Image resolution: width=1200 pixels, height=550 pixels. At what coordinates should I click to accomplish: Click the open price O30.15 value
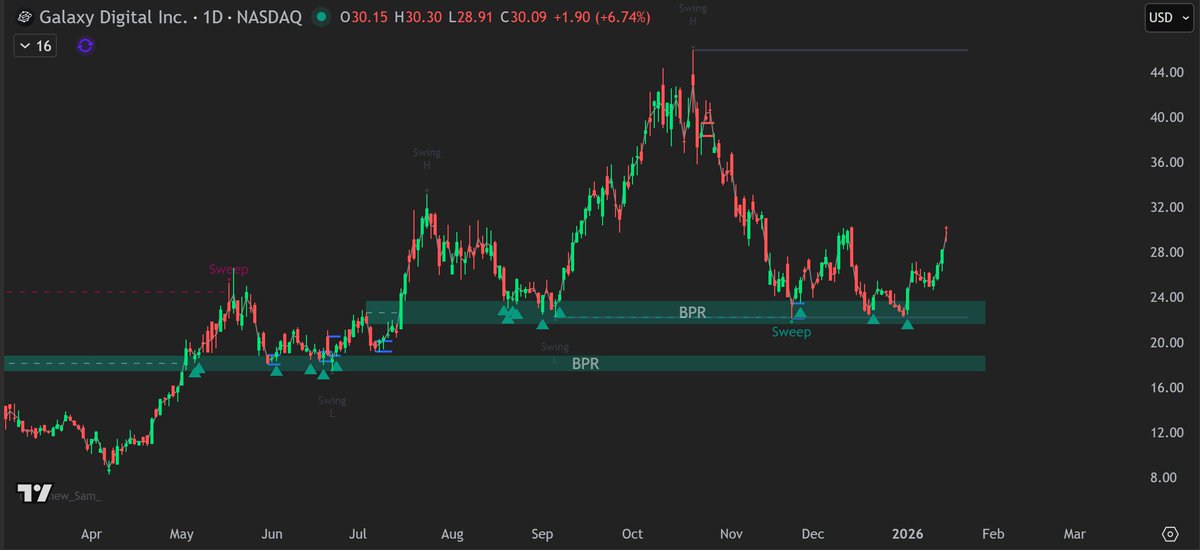pos(365,17)
